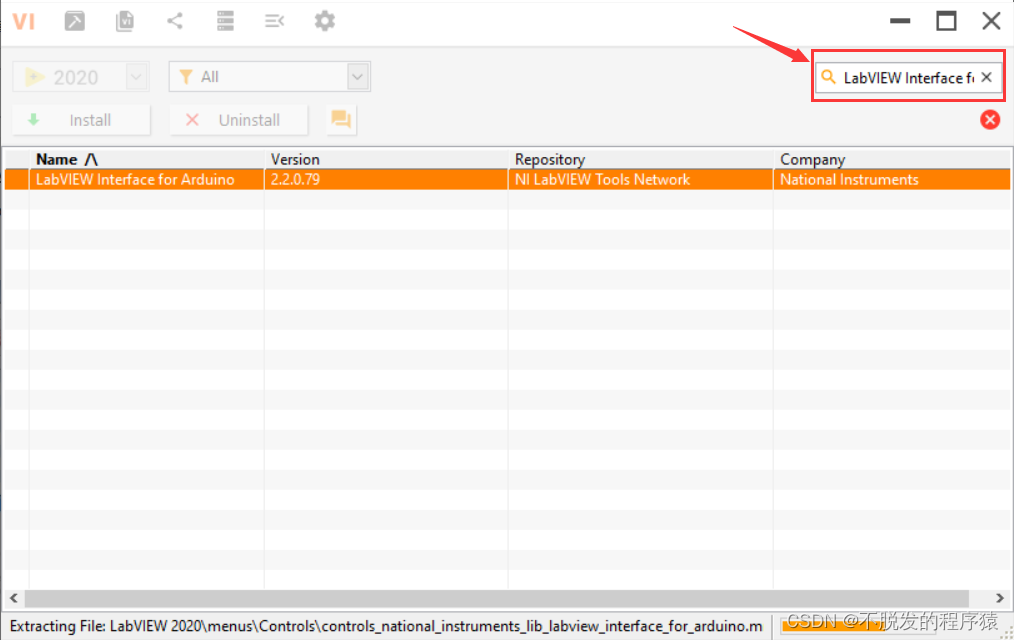Sort the list by the Name column

click(x=147, y=159)
